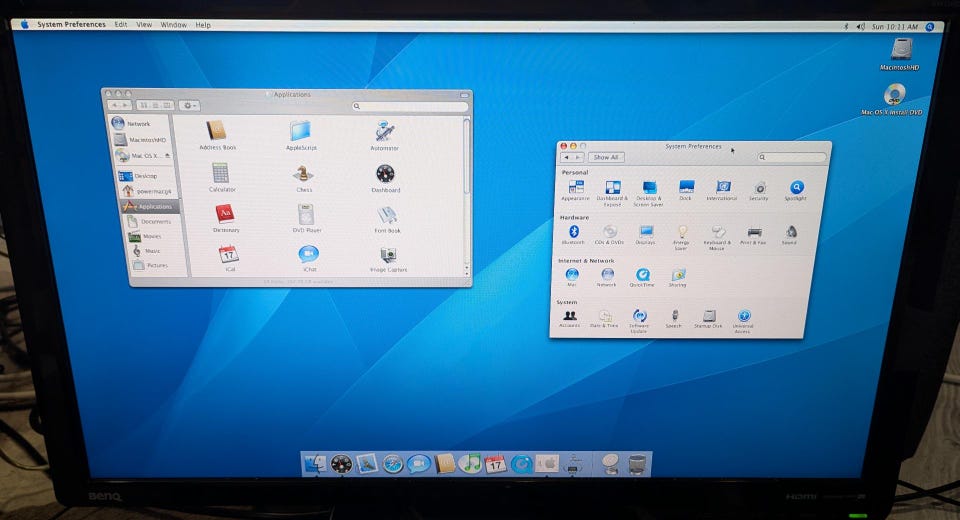Image resolution: width=960 pixels, height=520 pixels.
Task: Open Dashboard & Exposé preferences
Action: pos(612,193)
